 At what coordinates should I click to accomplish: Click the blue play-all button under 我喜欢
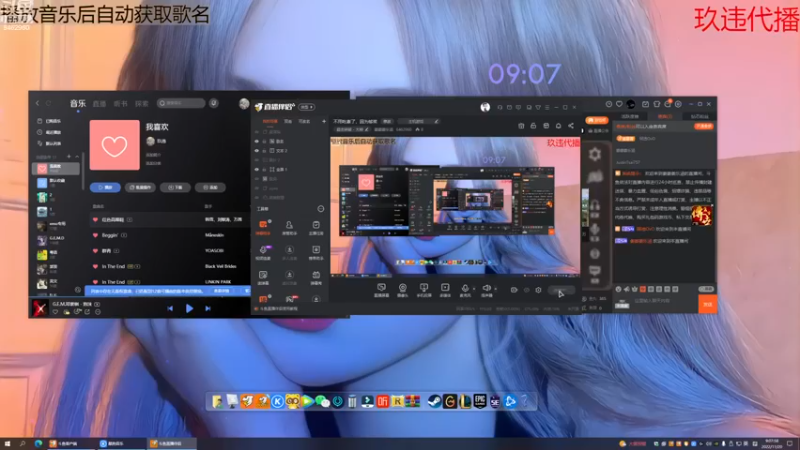tap(105, 187)
